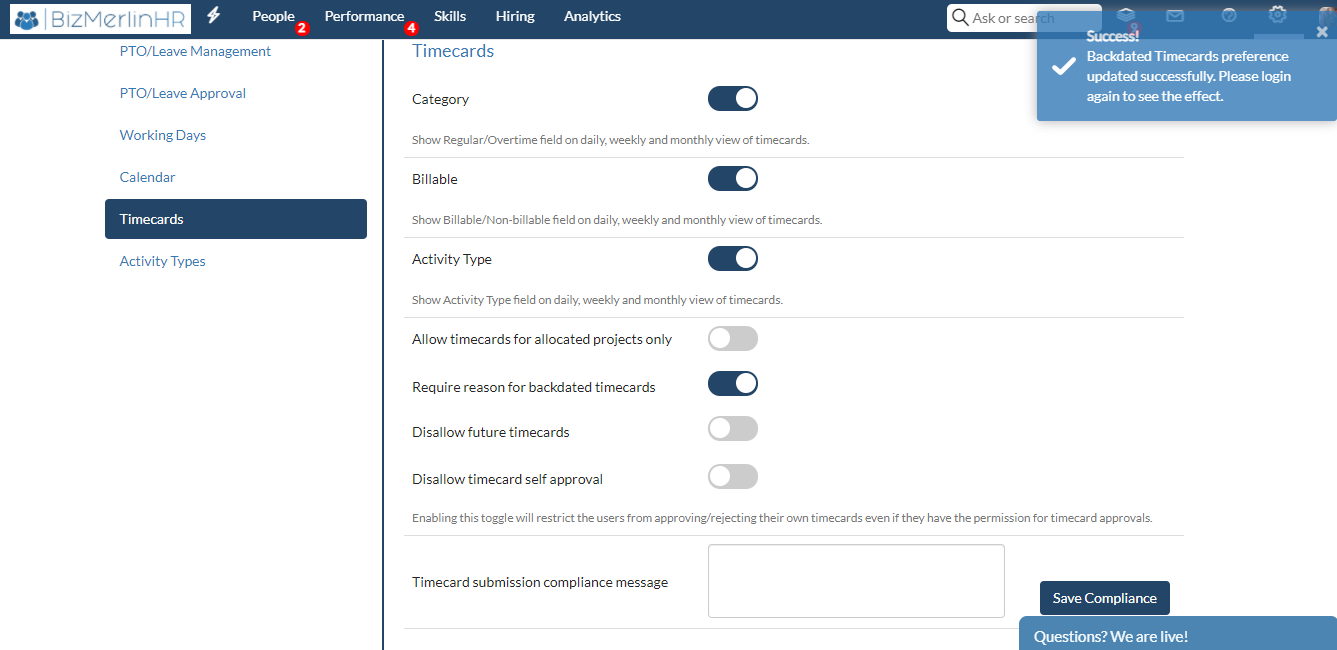Open the notifications stack icon showing 9
Screen dimensions: 1337x650
coord(1126,16)
